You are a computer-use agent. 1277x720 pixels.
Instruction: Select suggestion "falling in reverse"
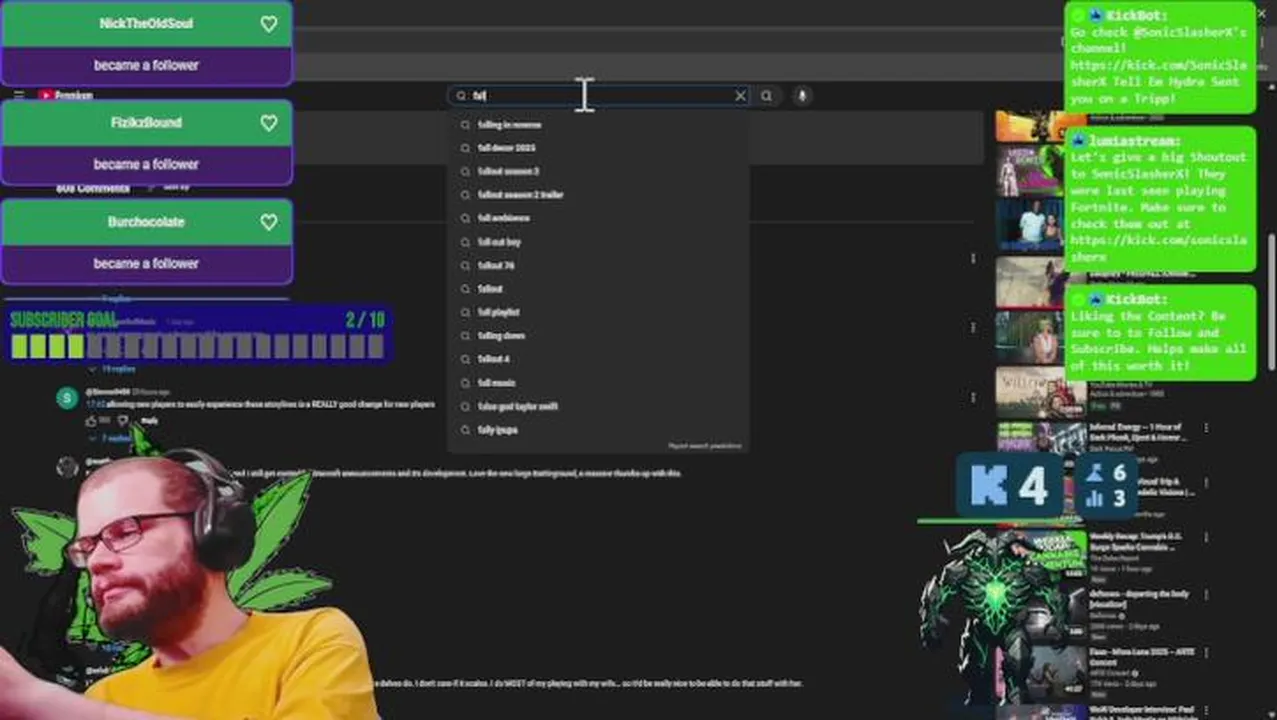point(598,125)
